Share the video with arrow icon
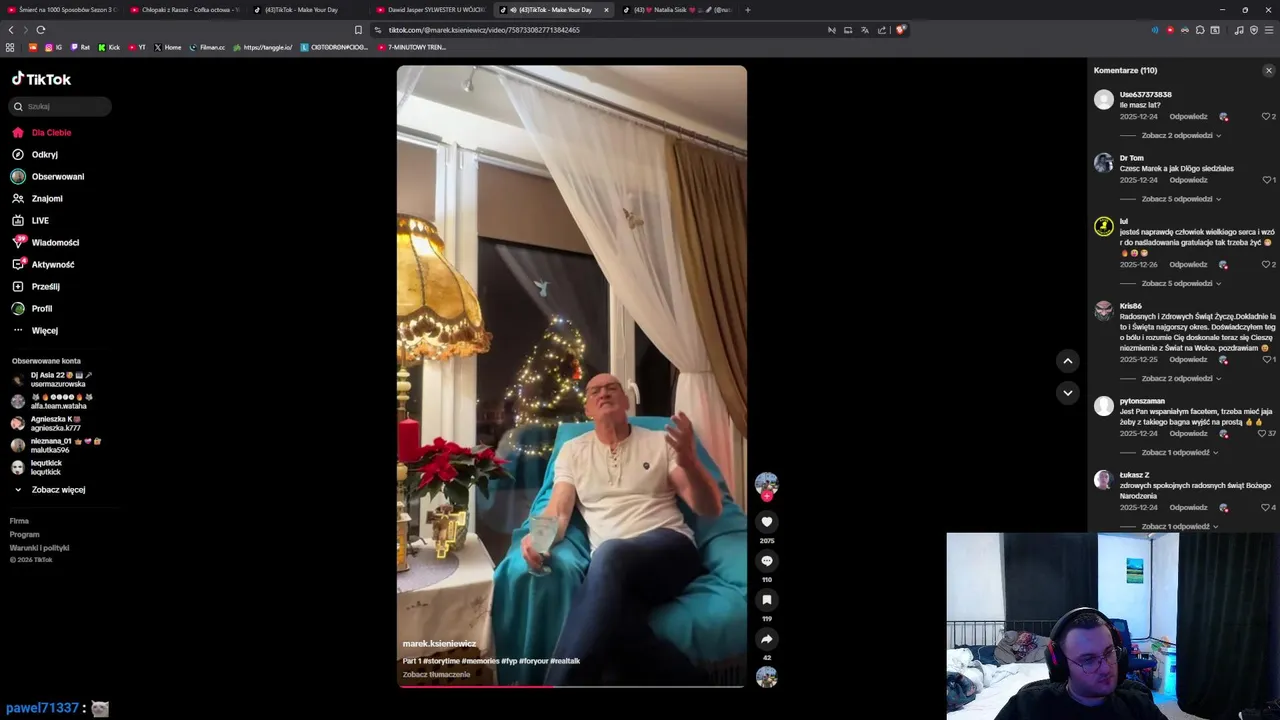Viewport: 1280px width, 720px height. click(767, 639)
